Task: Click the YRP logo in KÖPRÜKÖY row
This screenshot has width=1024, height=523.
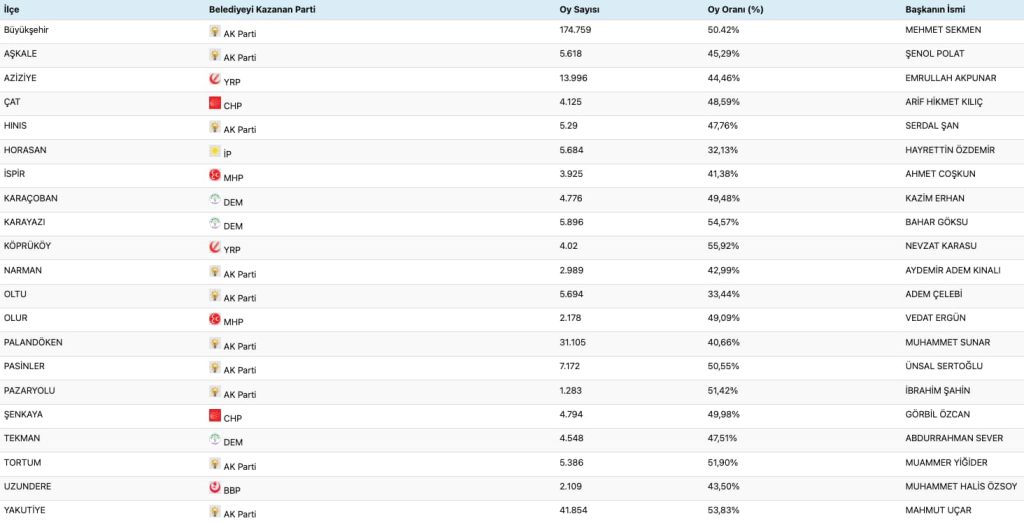Action: point(214,247)
